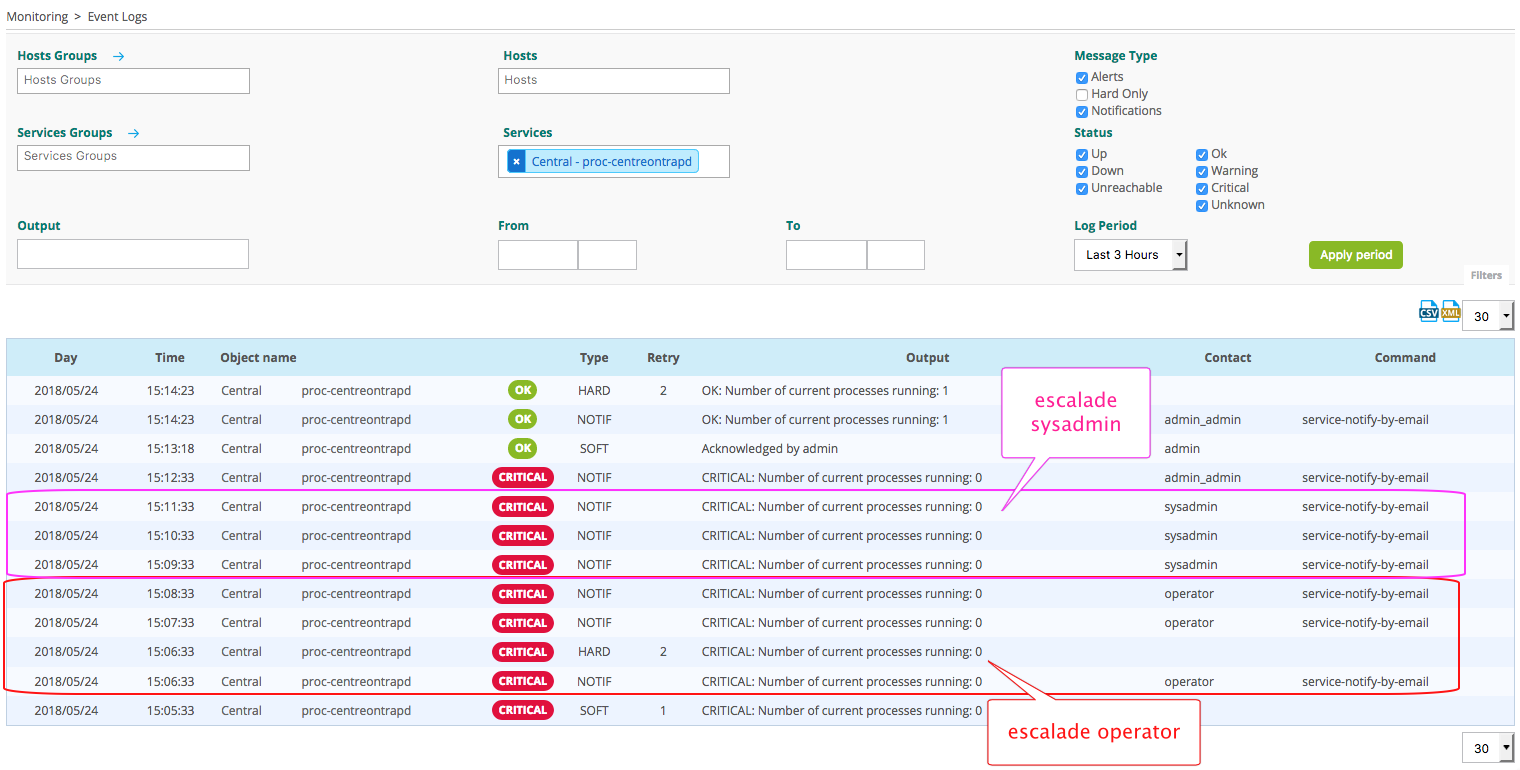The width and height of the screenshot is (1520, 770).
Task: Uncheck the Unreachable status filter
Action: tap(1082, 189)
